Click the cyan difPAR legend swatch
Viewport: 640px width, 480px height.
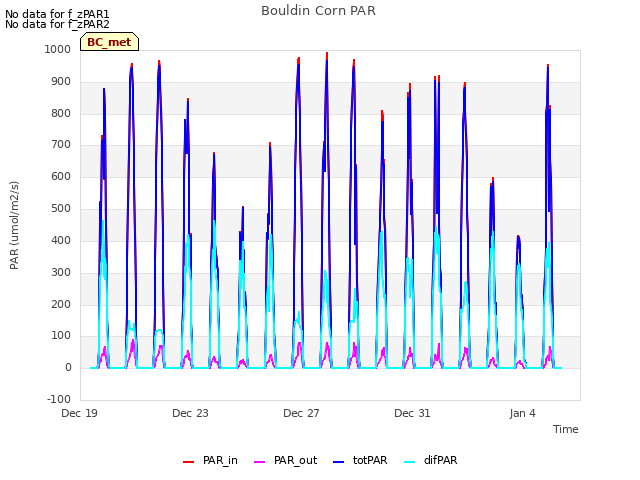click(x=409, y=462)
